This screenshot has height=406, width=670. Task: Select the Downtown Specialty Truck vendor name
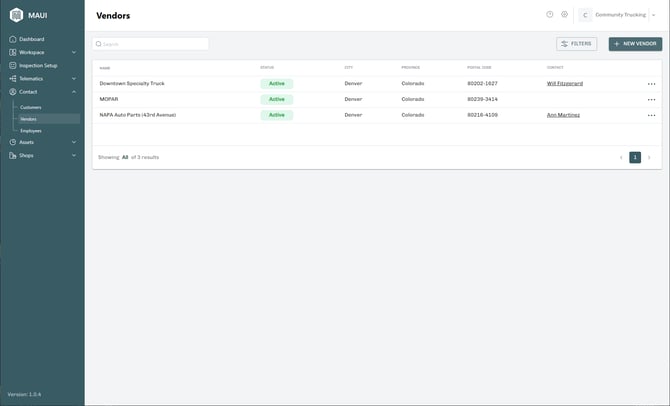point(132,84)
